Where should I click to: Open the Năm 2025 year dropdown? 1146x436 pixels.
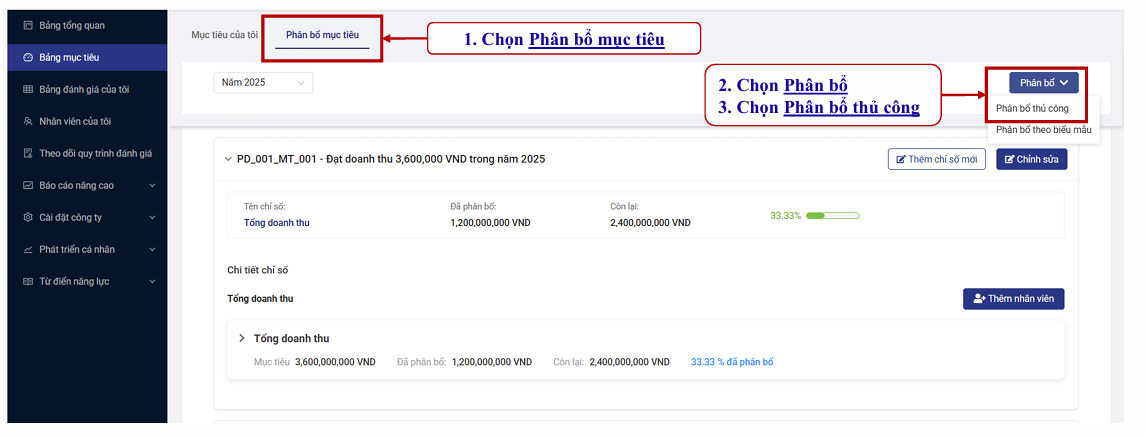pyautogui.click(x=263, y=83)
